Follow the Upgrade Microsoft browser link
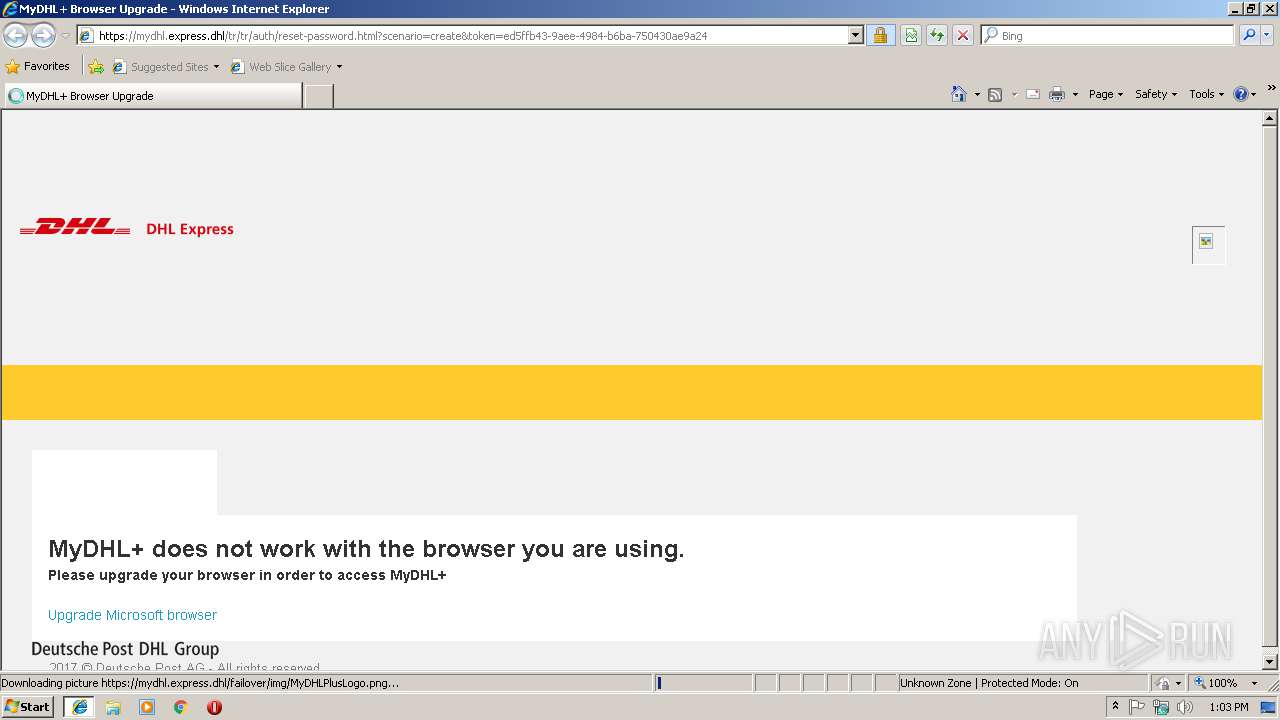Image resolution: width=1280 pixels, height=720 pixels. (132, 615)
